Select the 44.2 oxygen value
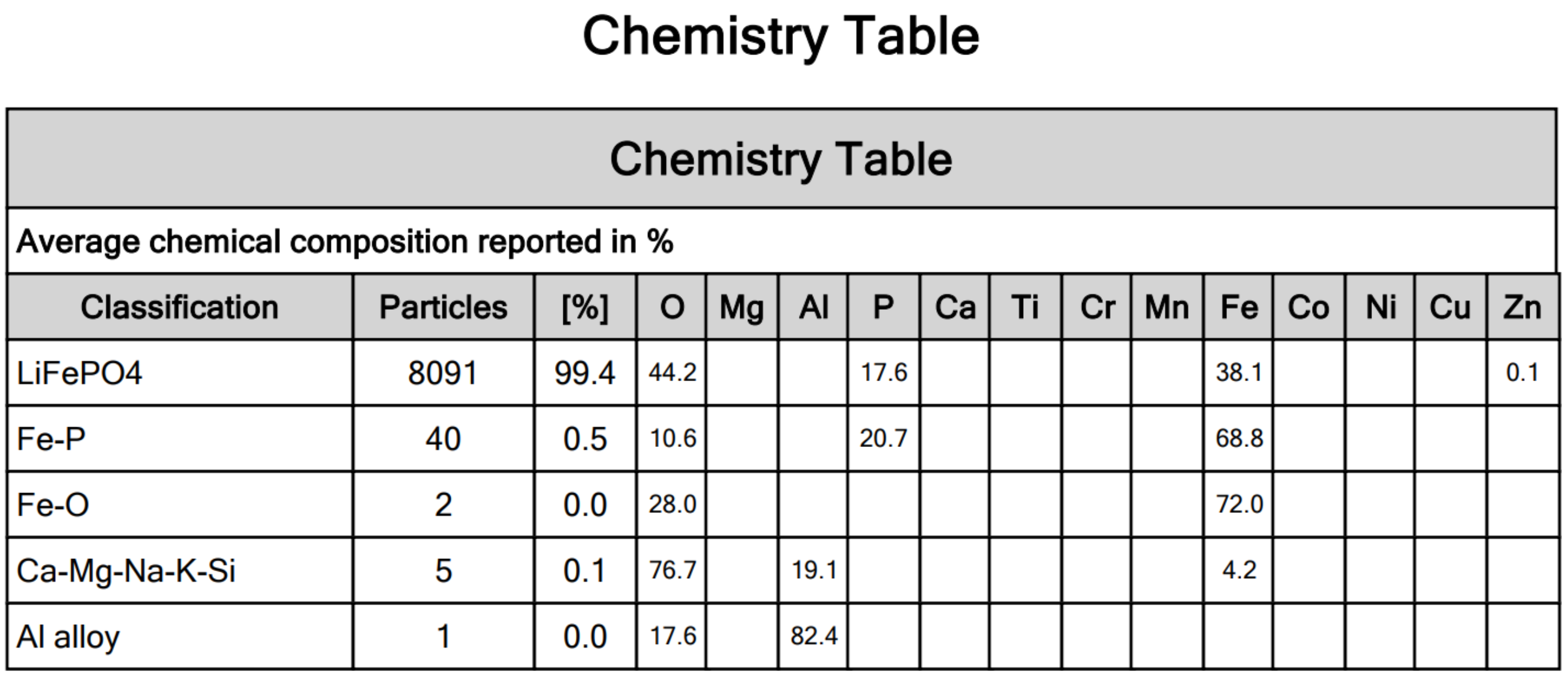 click(671, 372)
